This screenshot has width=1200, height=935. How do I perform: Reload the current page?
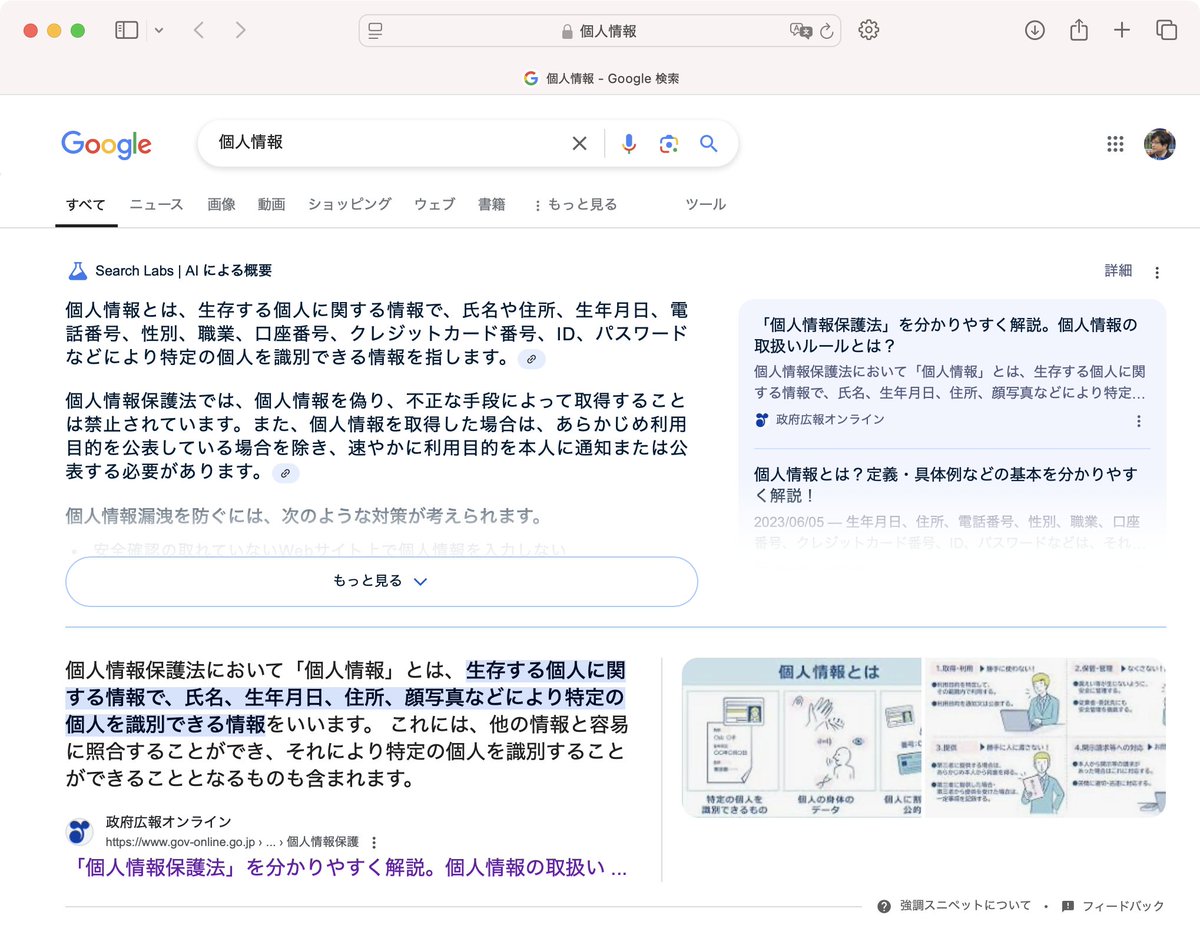(x=827, y=31)
